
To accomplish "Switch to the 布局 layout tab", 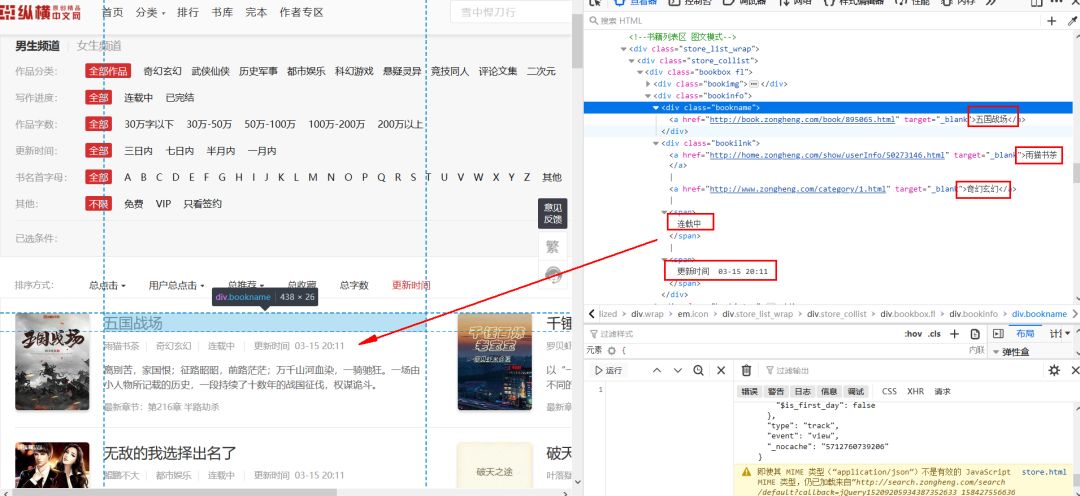I will (1025, 334).
